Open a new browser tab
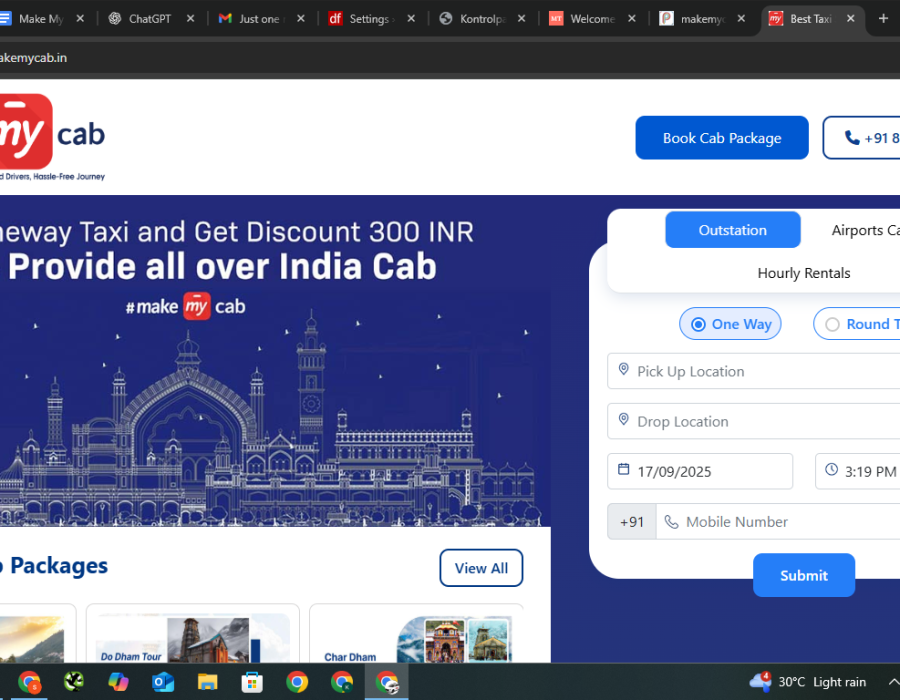This screenshot has height=700, width=900. pyautogui.click(x=882, y=18)
